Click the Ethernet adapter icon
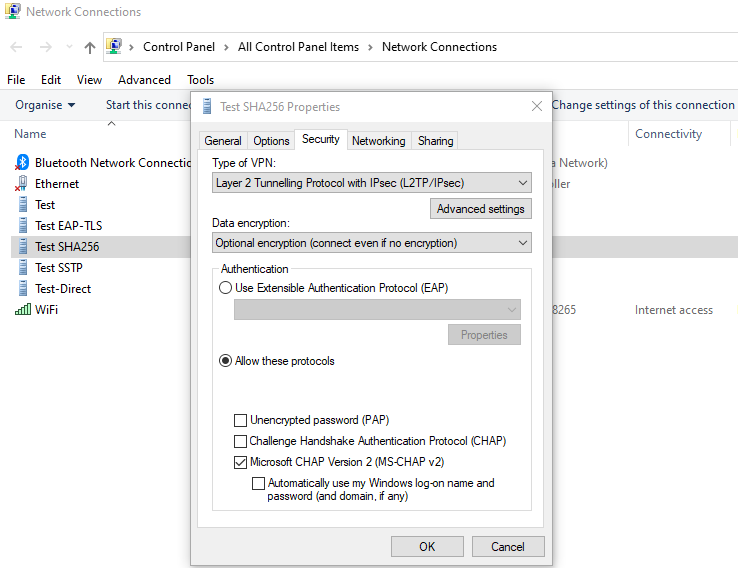This screenshot has width=738, height=568. tap(21, 183)
